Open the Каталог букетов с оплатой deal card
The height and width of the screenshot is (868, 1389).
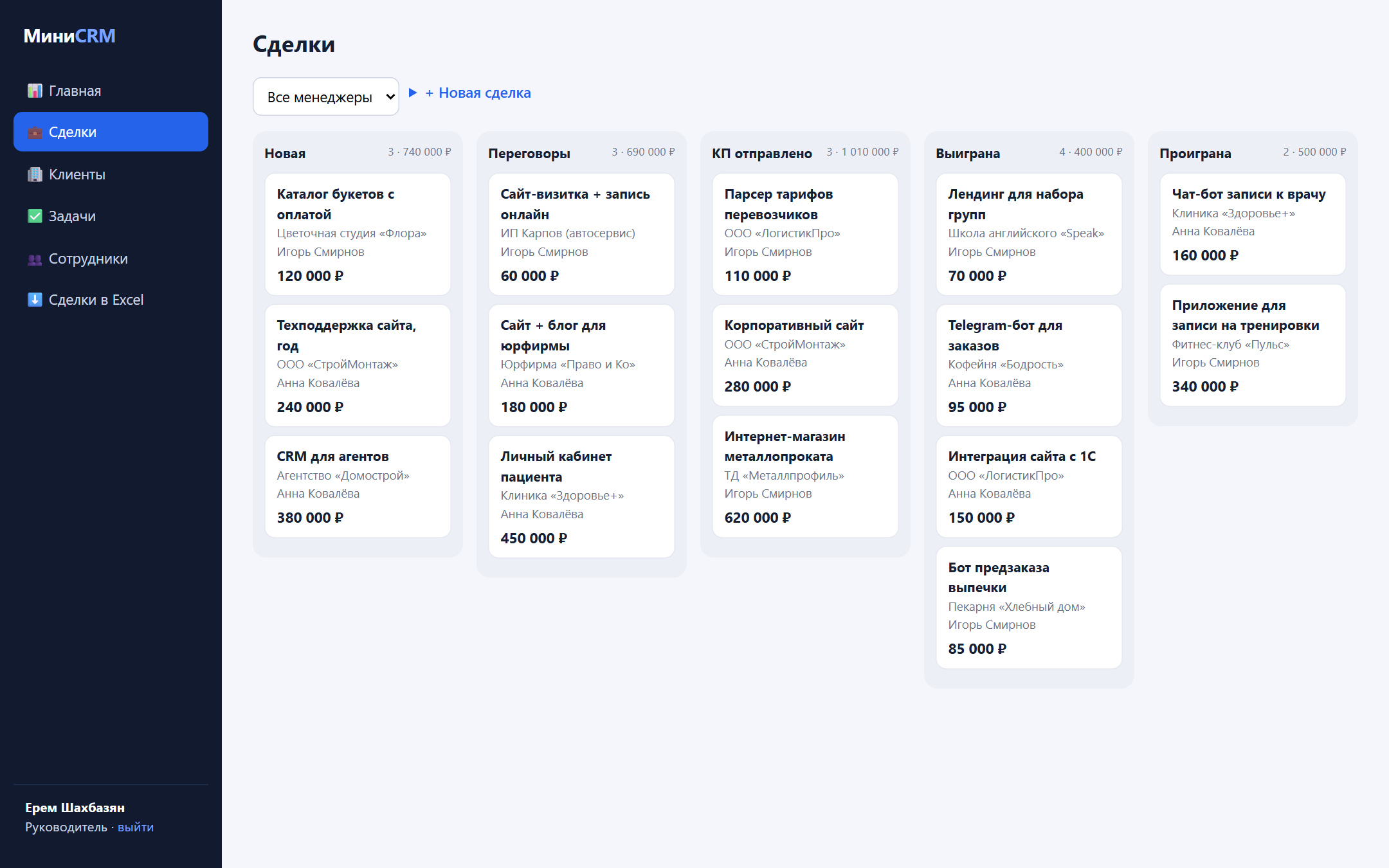point(358,235)
